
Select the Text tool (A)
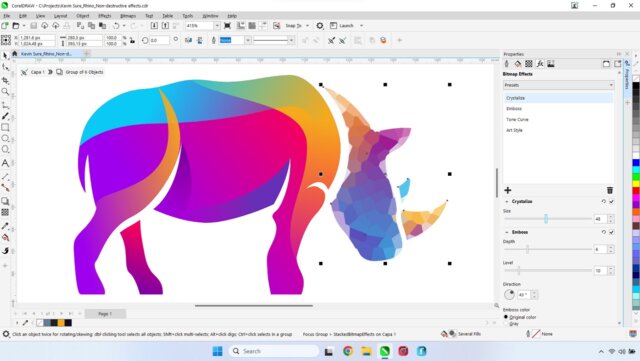(5, 163)
